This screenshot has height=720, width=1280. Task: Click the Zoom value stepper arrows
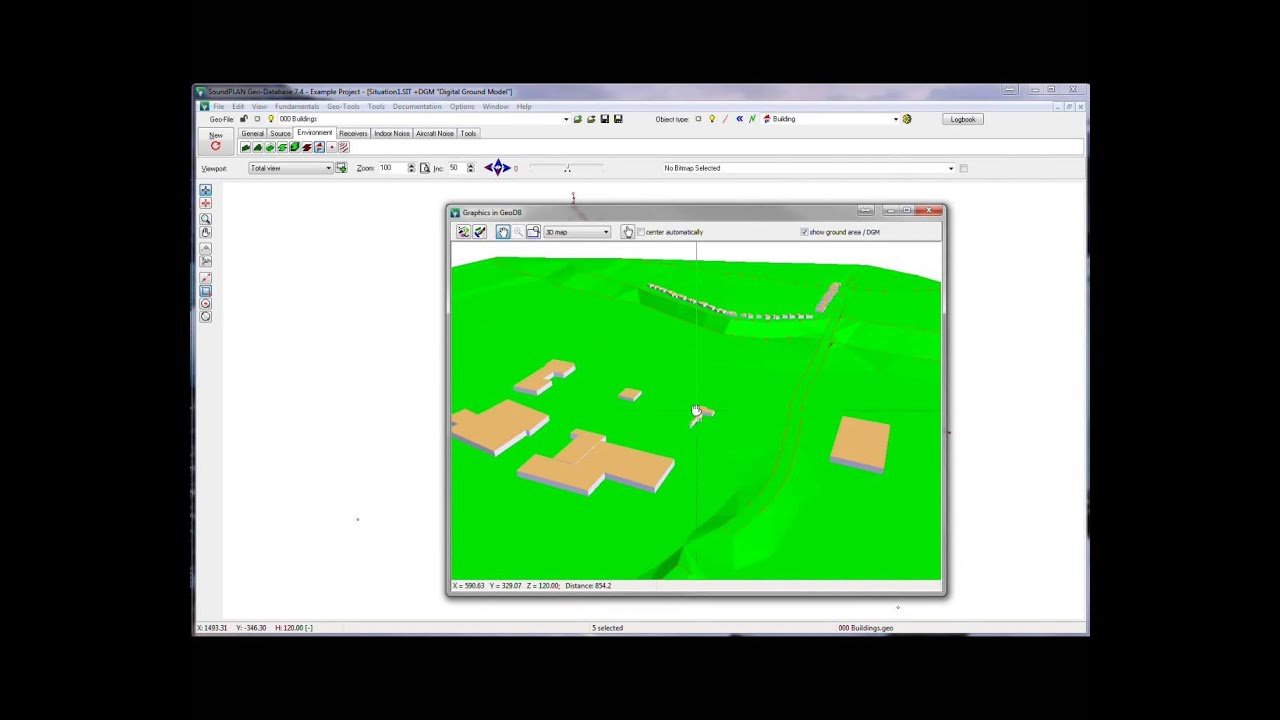(x=411, y=168)
